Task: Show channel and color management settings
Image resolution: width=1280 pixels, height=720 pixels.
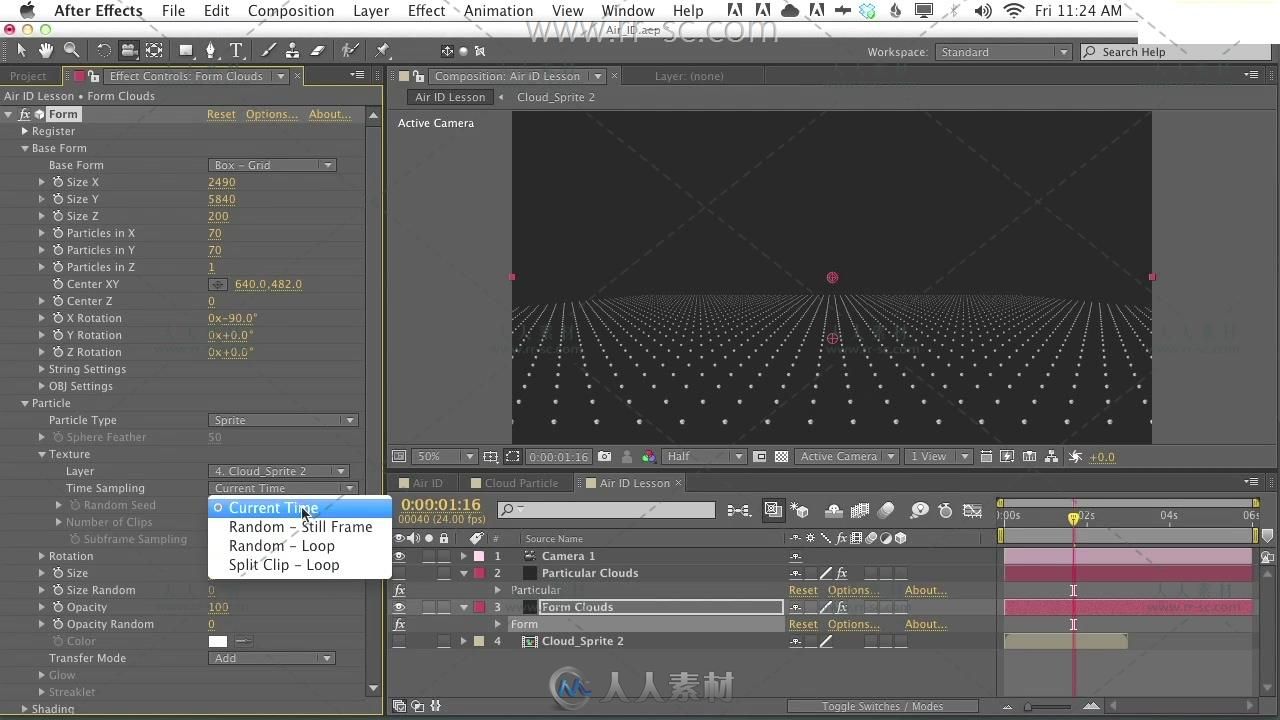Action: [649, 456]
